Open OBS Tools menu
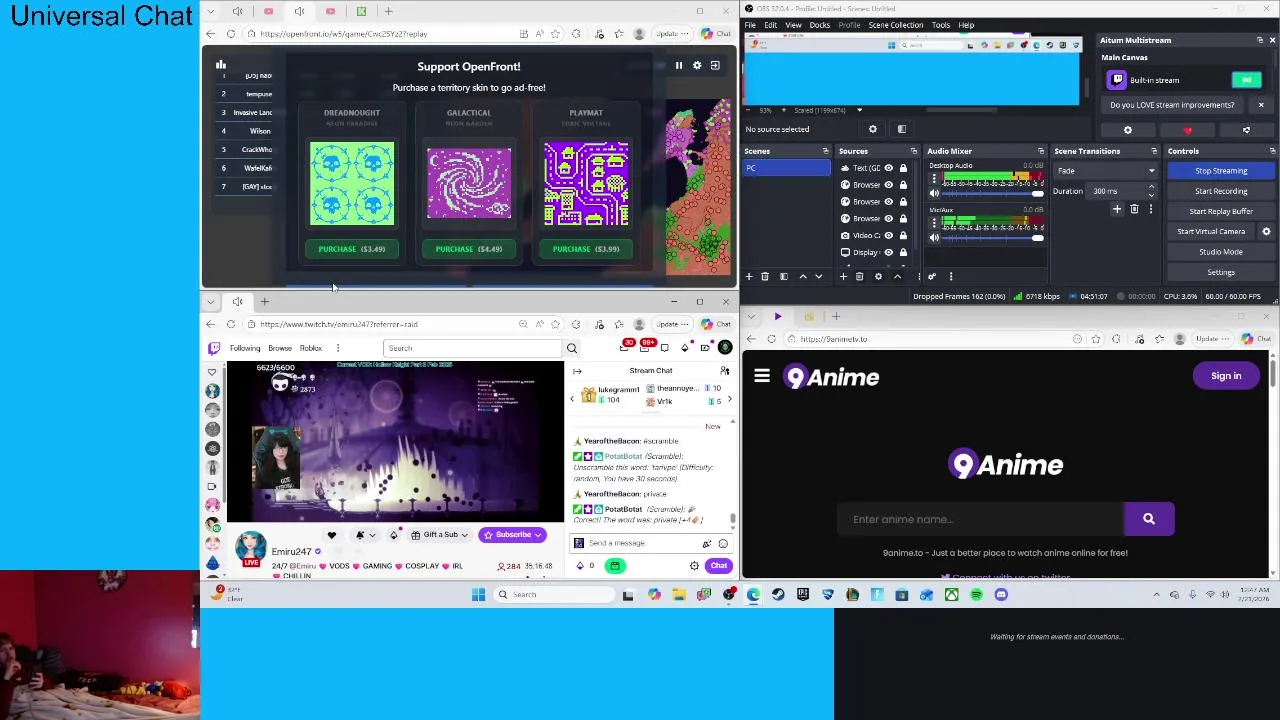Viewport: 1280px width, 720px height. coord(941,25)
